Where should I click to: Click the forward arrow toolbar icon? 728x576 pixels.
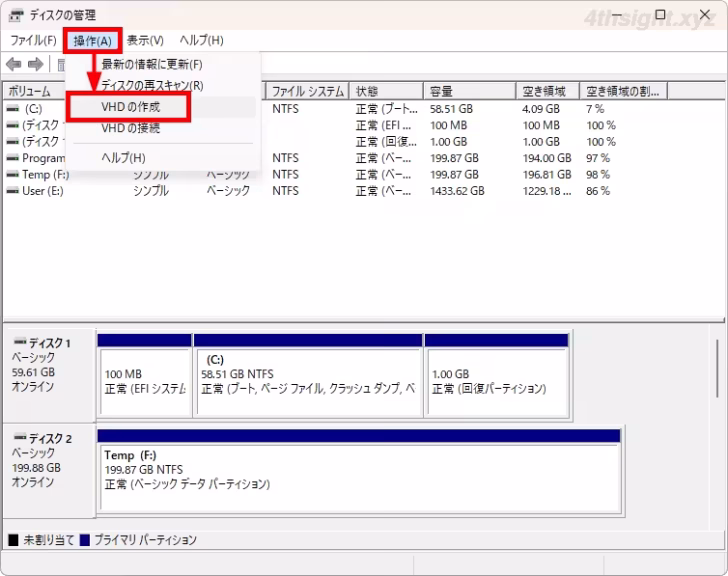point(35,64)
